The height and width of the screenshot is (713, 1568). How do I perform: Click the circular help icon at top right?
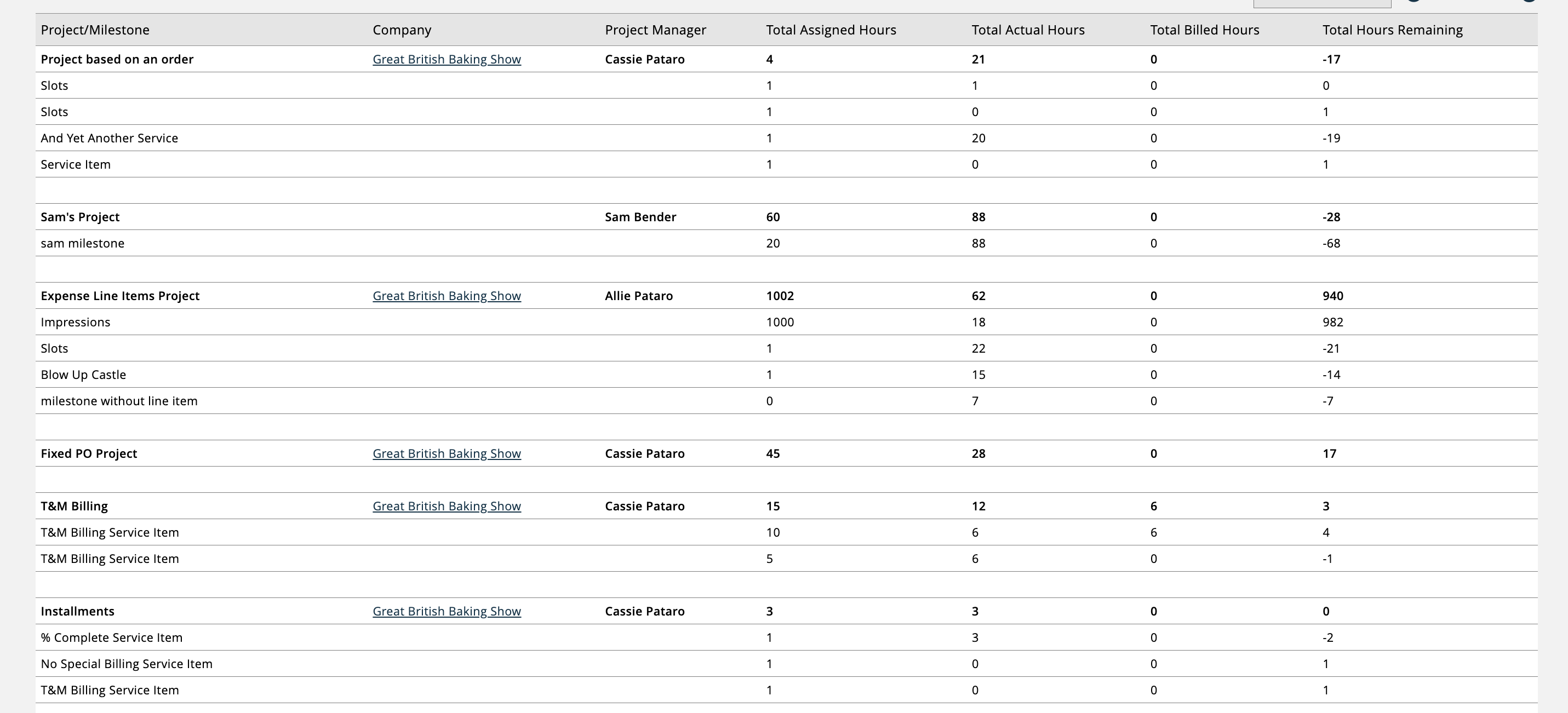coord(1414,2)
